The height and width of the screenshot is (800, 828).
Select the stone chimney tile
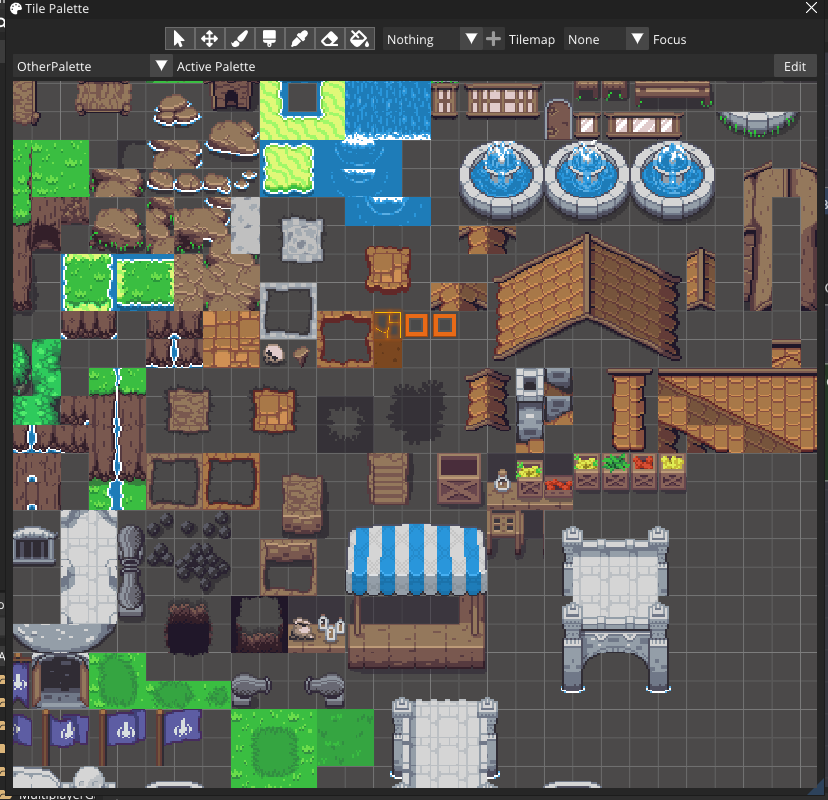(x=530, y=404)
